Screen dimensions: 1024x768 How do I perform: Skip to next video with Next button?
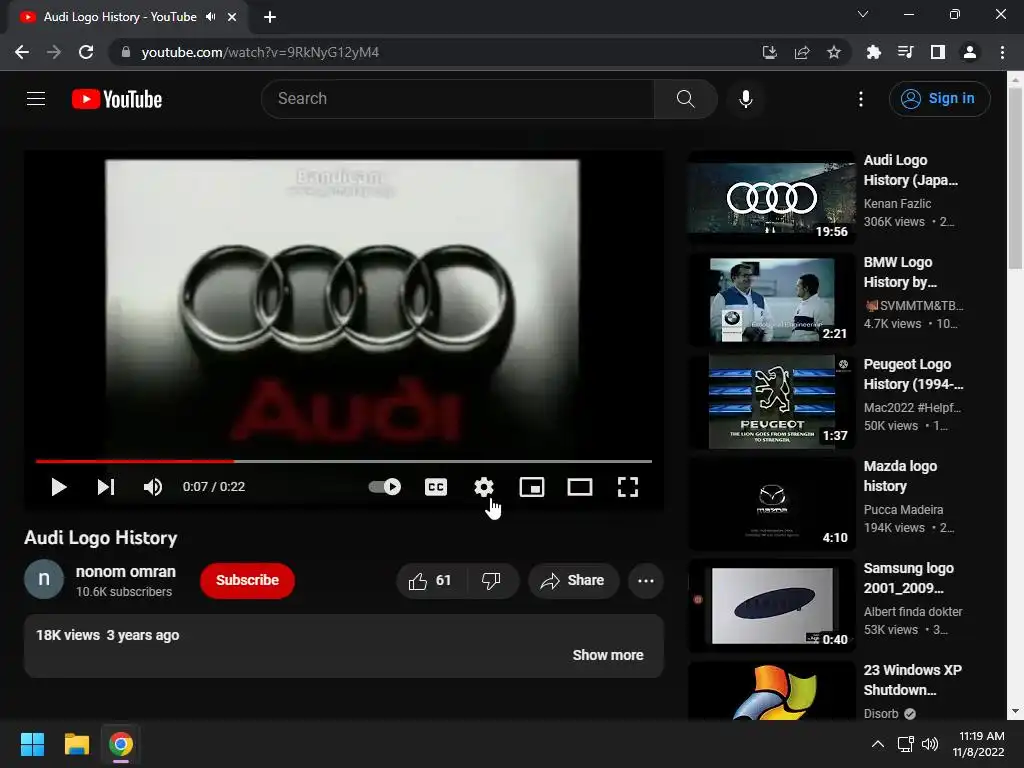click(106, 487)
